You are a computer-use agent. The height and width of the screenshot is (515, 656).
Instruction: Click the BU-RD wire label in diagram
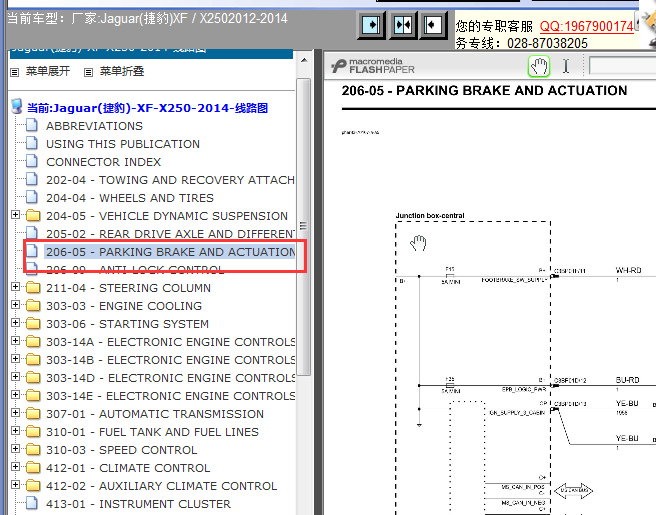click(x=628, y=380)
